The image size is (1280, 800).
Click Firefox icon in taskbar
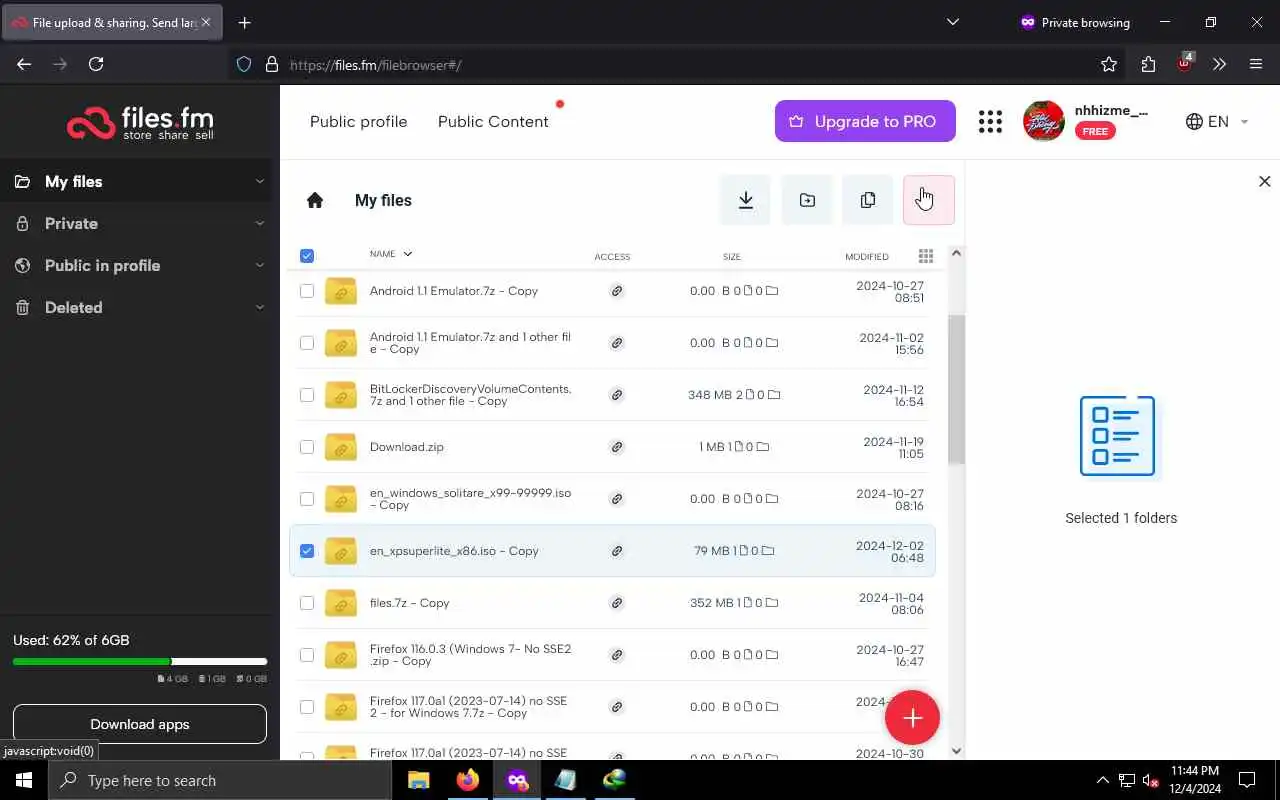click(468, 780)
